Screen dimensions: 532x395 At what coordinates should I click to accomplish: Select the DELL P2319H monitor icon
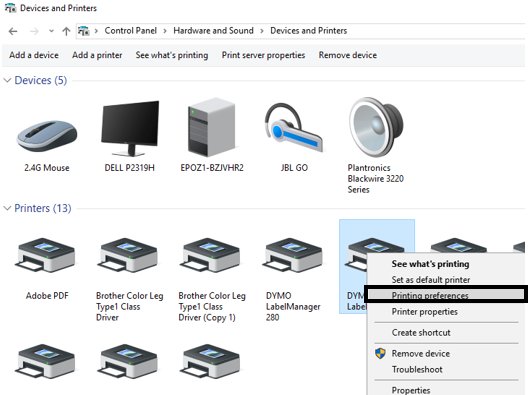point(130,128)
